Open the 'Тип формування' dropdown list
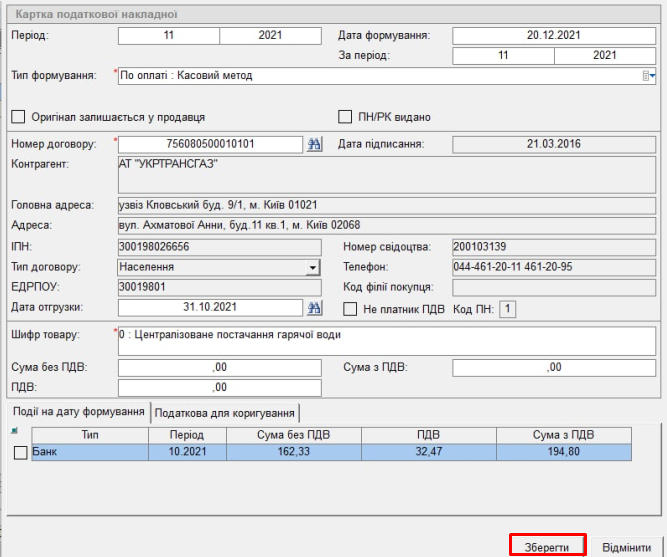 pos(648,76)
